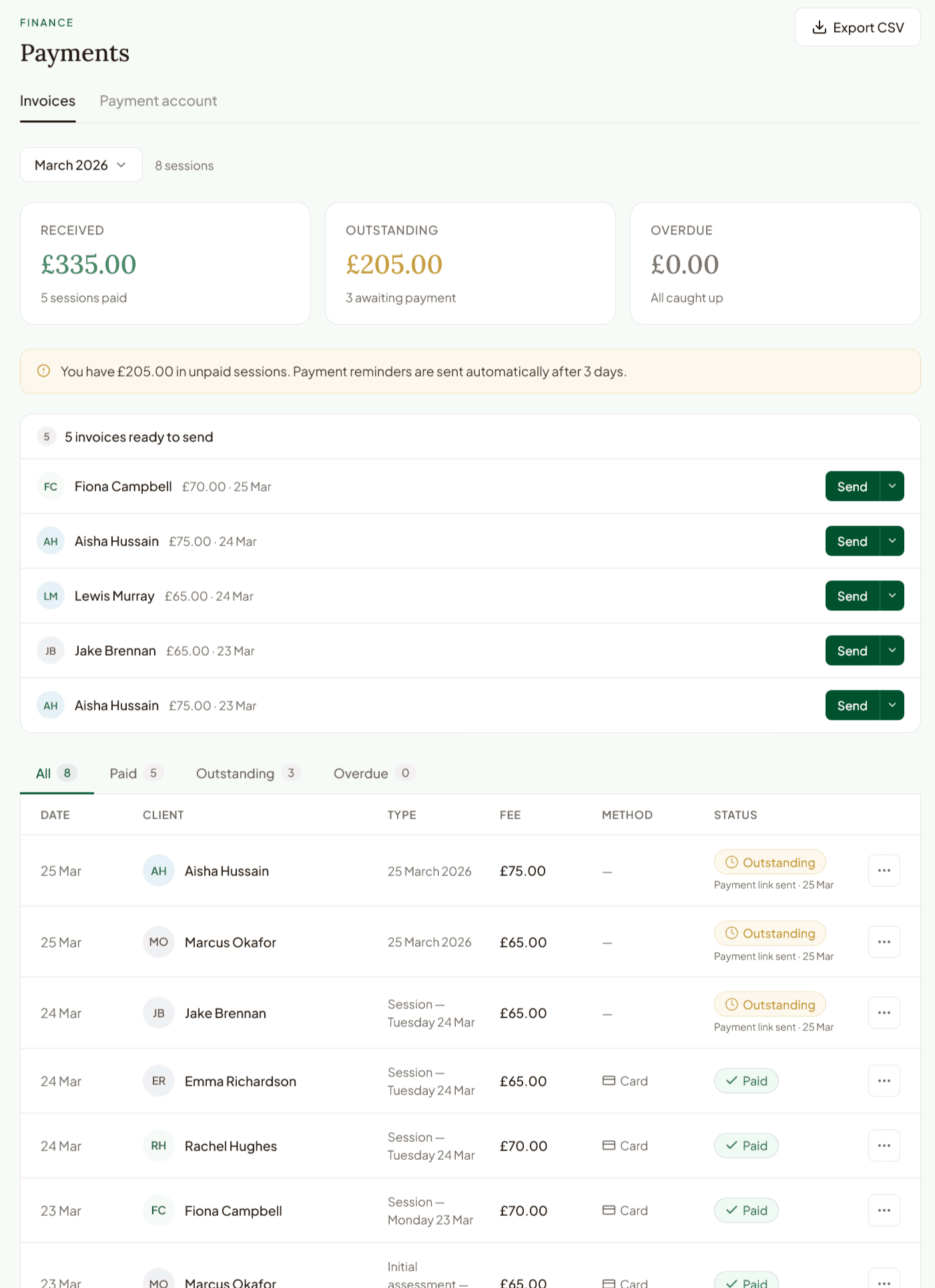
Task: Expand the dropdown arrow beside Fiona Campbell's Send button
Action: tap(891, 486)
